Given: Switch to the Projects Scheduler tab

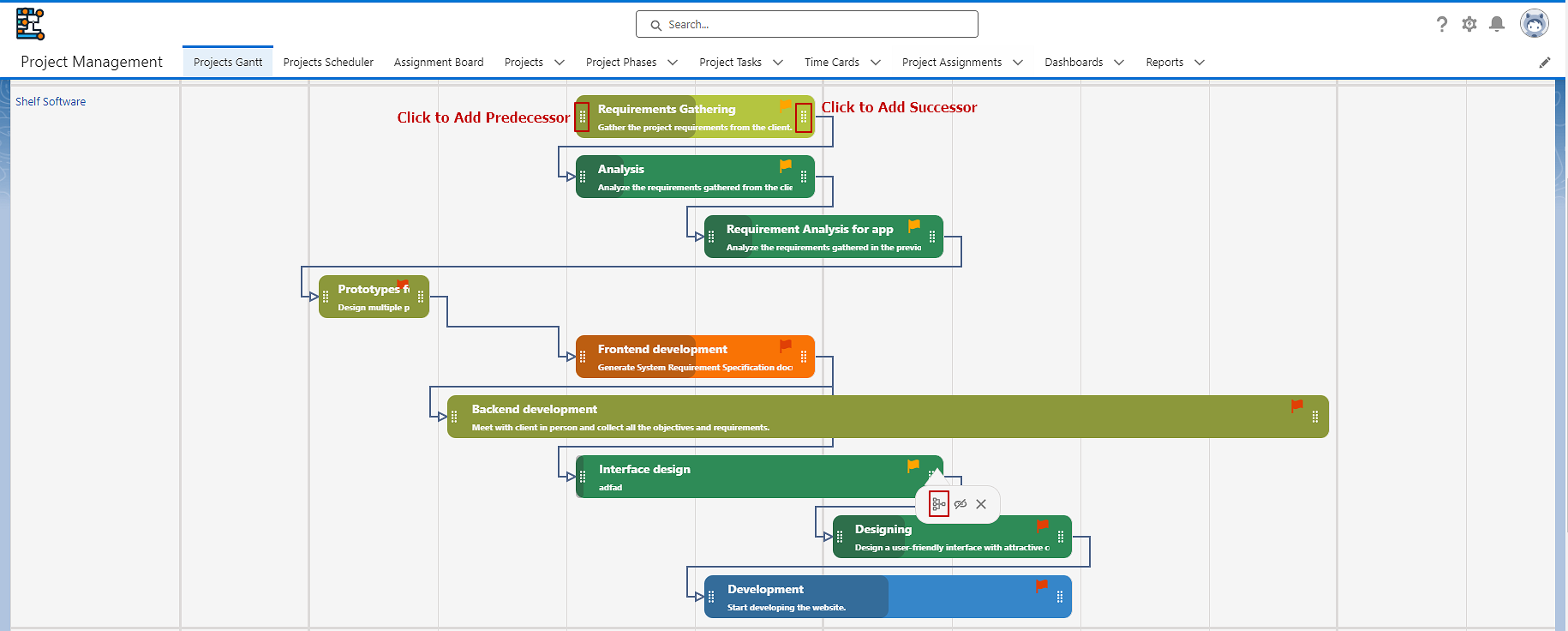Looking at the screenshot, I should tap(328, 63).
